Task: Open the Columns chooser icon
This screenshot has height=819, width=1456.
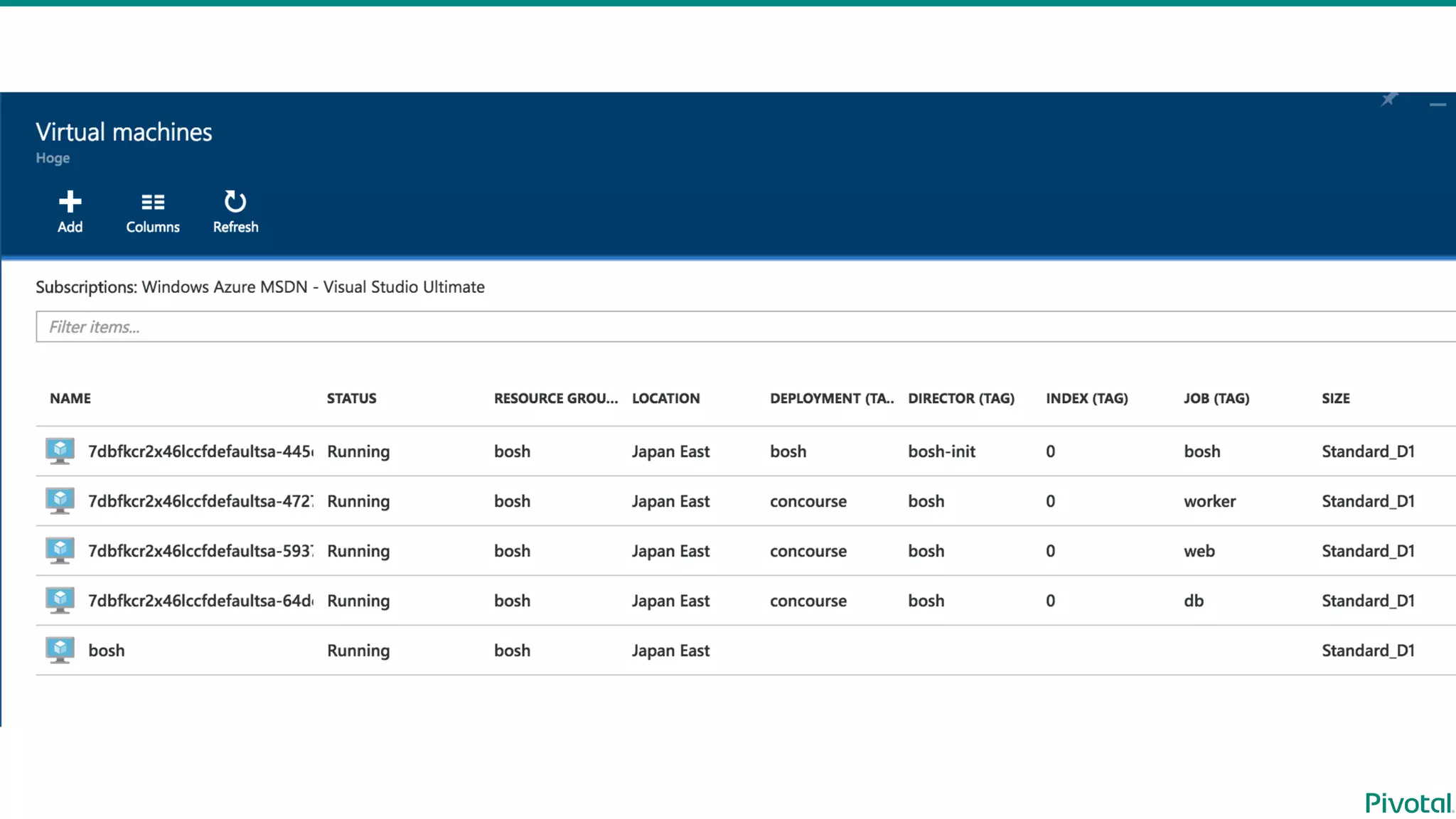Action: click(x=153, y=202)
